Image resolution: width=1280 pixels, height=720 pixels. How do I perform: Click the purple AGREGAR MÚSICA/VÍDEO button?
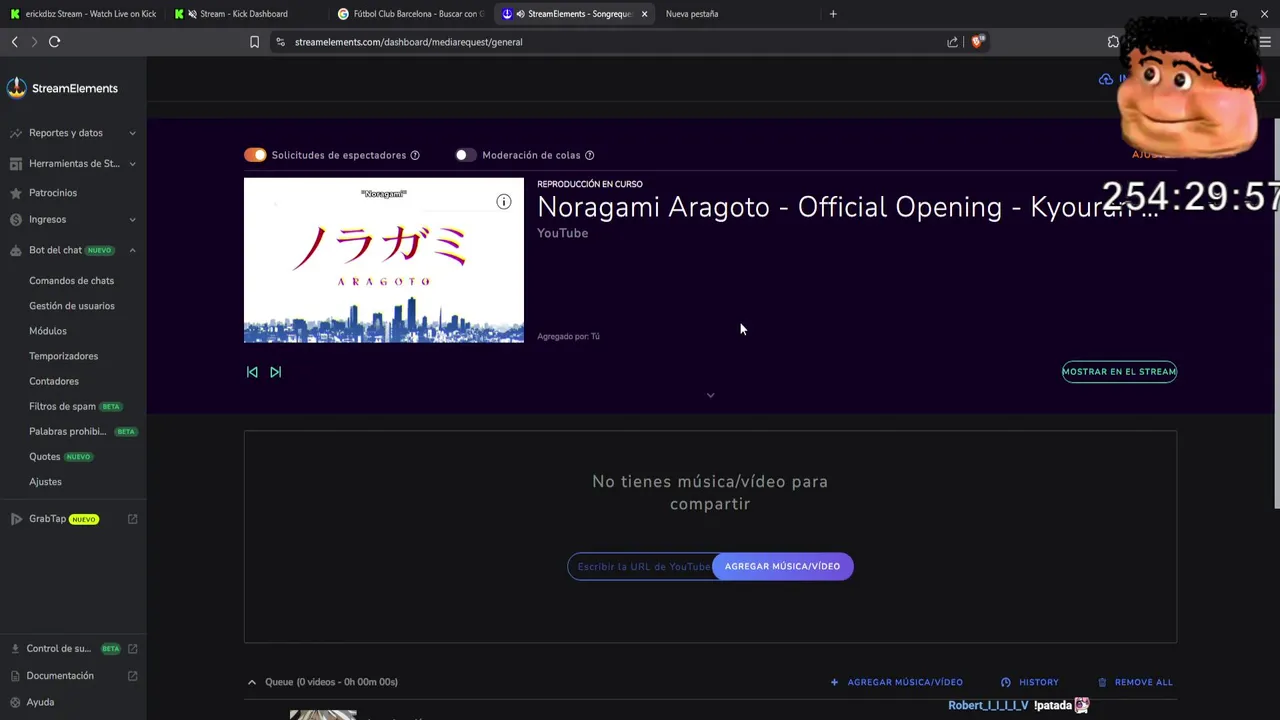click(x=782, y=566)
